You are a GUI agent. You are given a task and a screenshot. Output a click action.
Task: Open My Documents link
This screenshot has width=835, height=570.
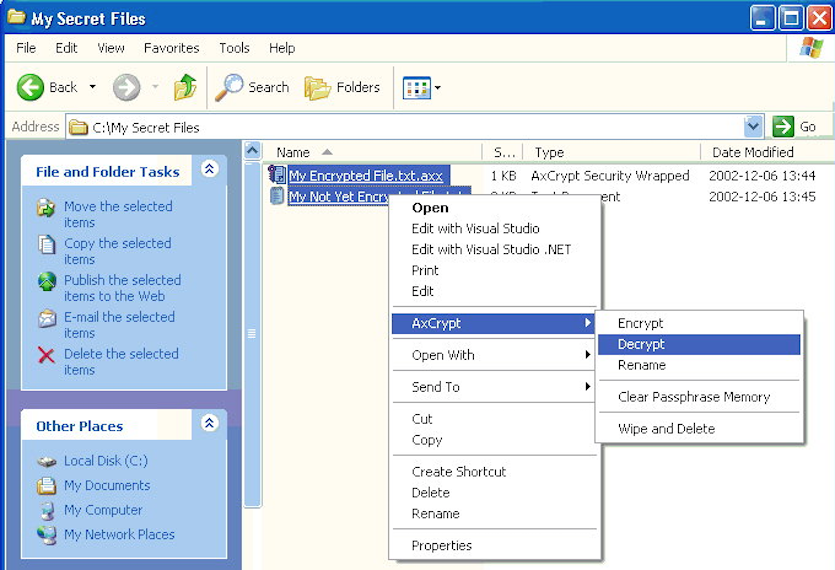(107, 485)
